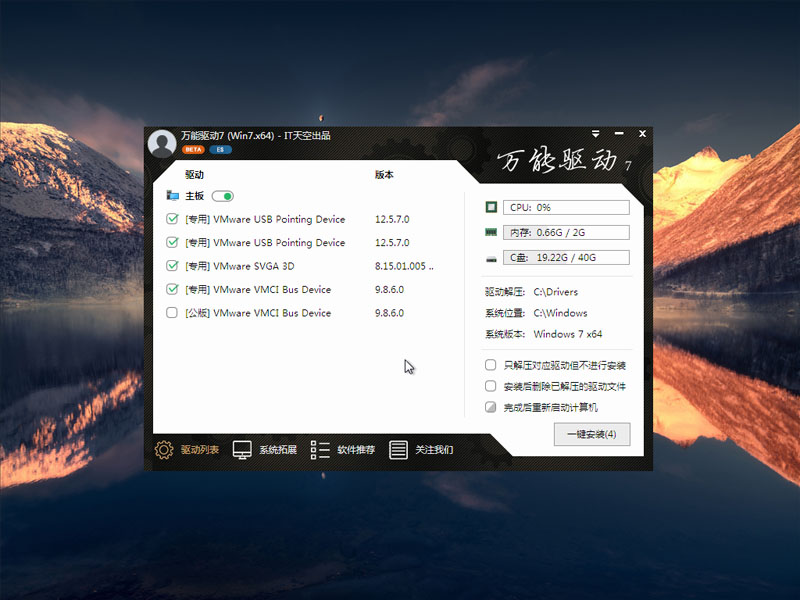
Task: Click the green memory module icon
Action: [x=491, y=232]
